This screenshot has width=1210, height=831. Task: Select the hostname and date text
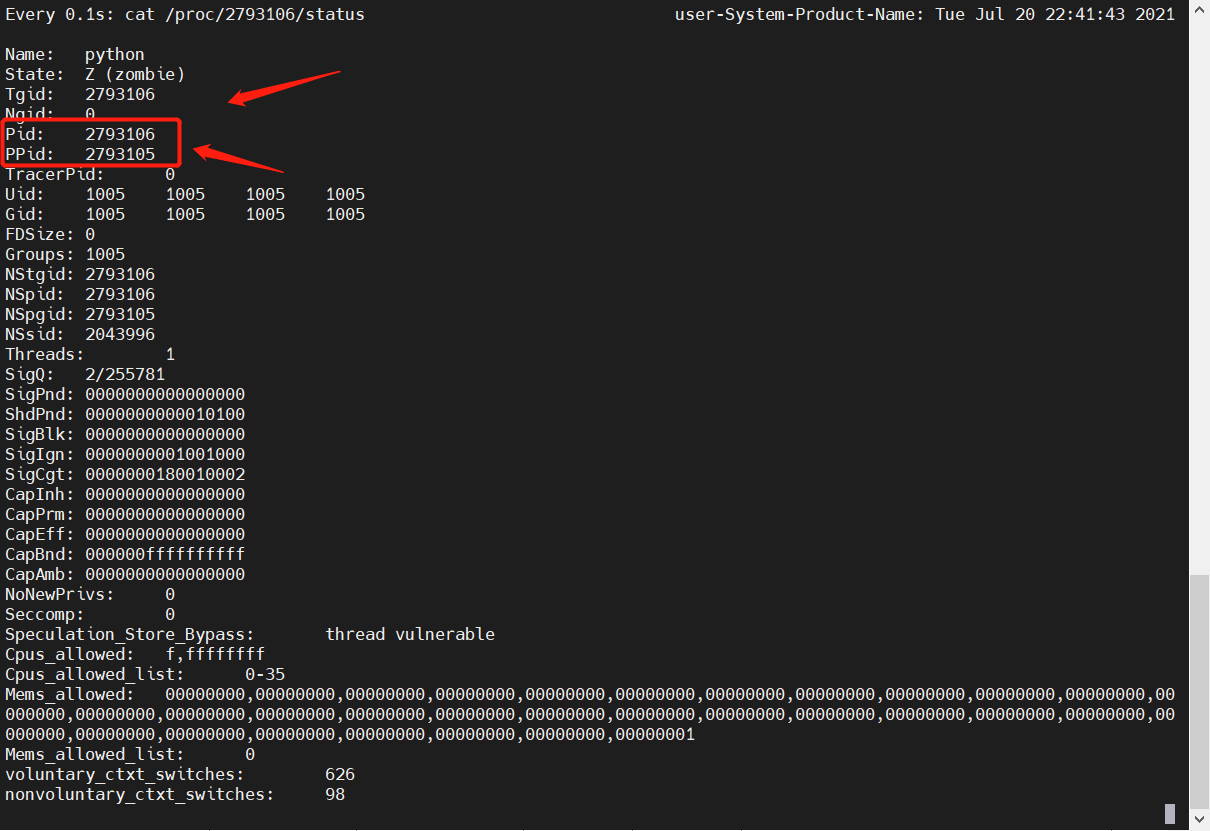[925, 14]
